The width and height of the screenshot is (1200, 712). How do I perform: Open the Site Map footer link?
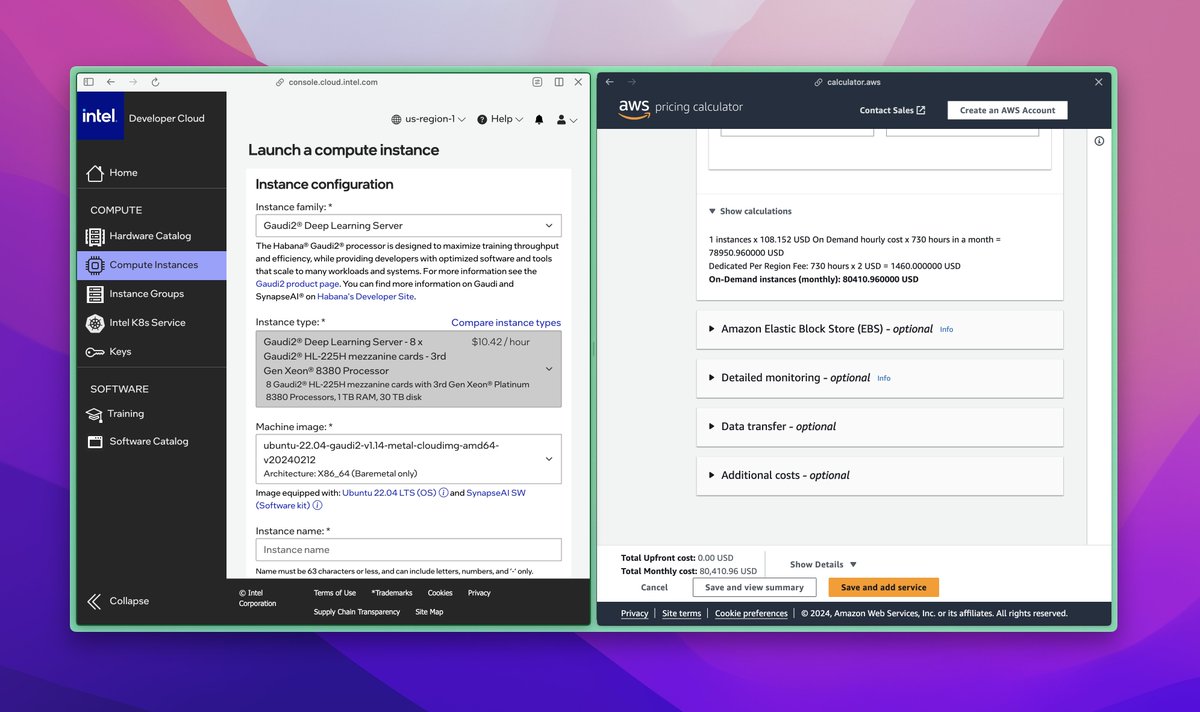(429, 612)
